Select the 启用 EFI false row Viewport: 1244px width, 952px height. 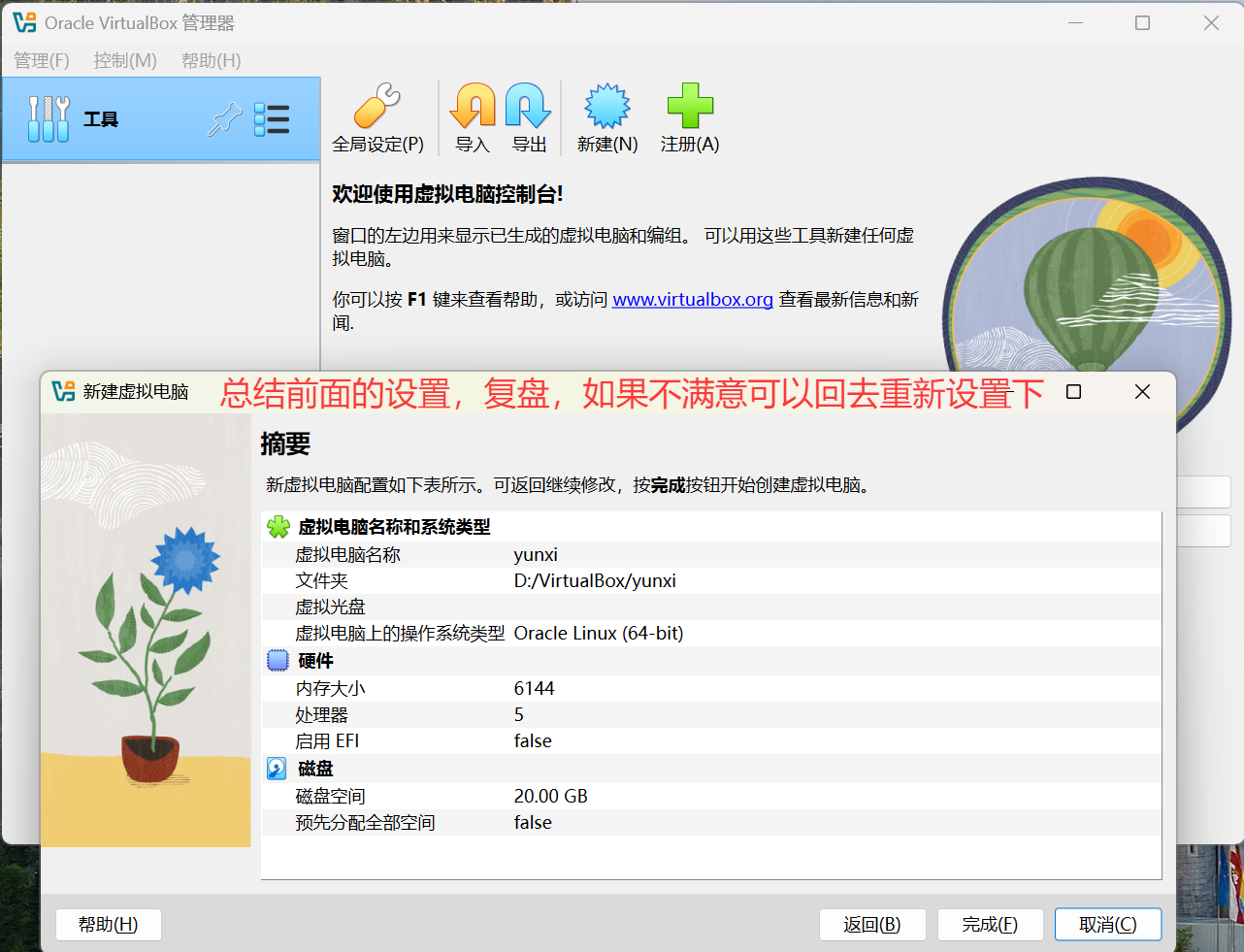coord(711,740)
